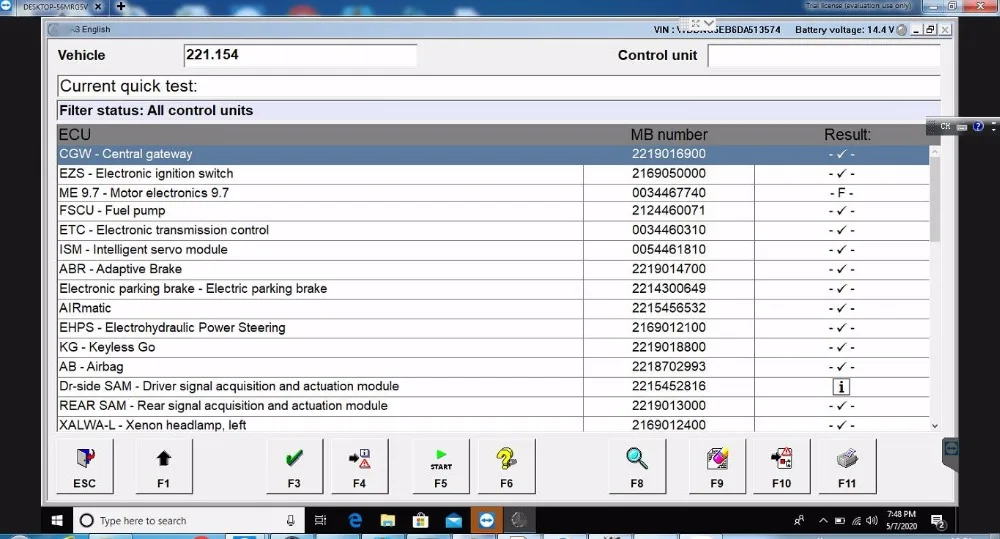This screenshot has height=539, width=1000.
Task: Click the scroll up arrow of the ECU list
Action: (x=935, y=152)
